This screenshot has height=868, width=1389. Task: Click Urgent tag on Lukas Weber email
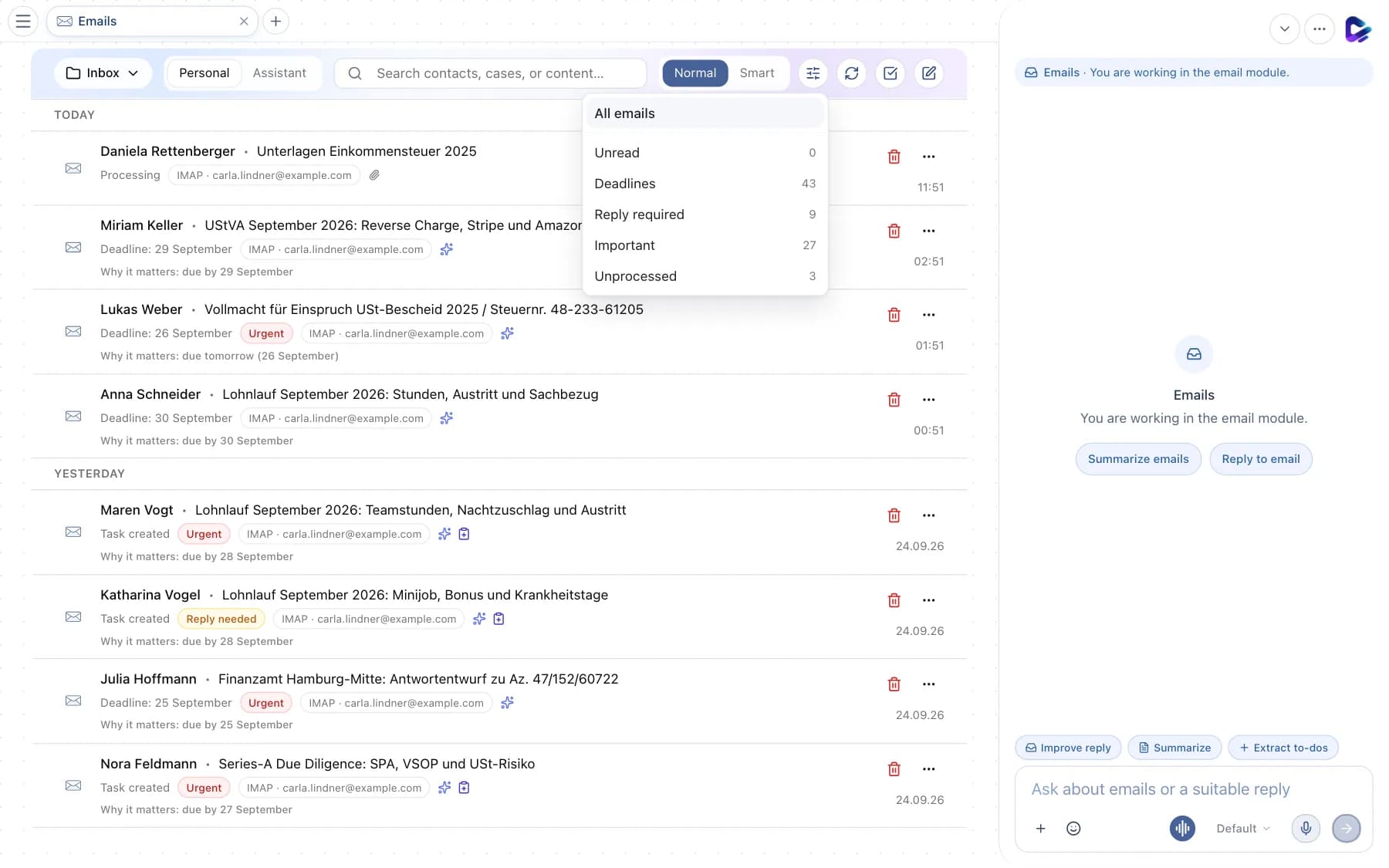point(266,333)
